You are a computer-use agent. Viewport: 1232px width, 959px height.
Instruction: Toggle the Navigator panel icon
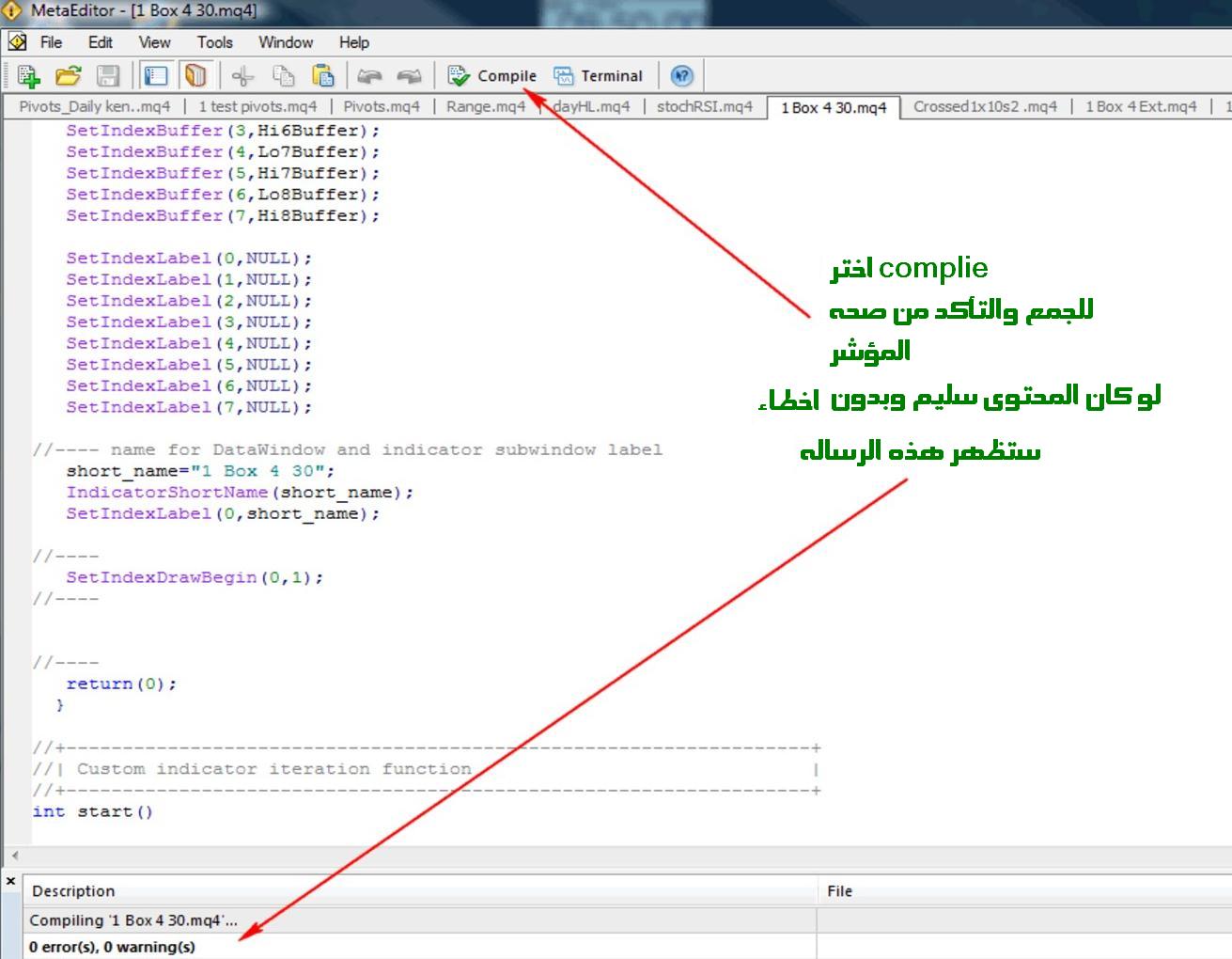(156, 76)
